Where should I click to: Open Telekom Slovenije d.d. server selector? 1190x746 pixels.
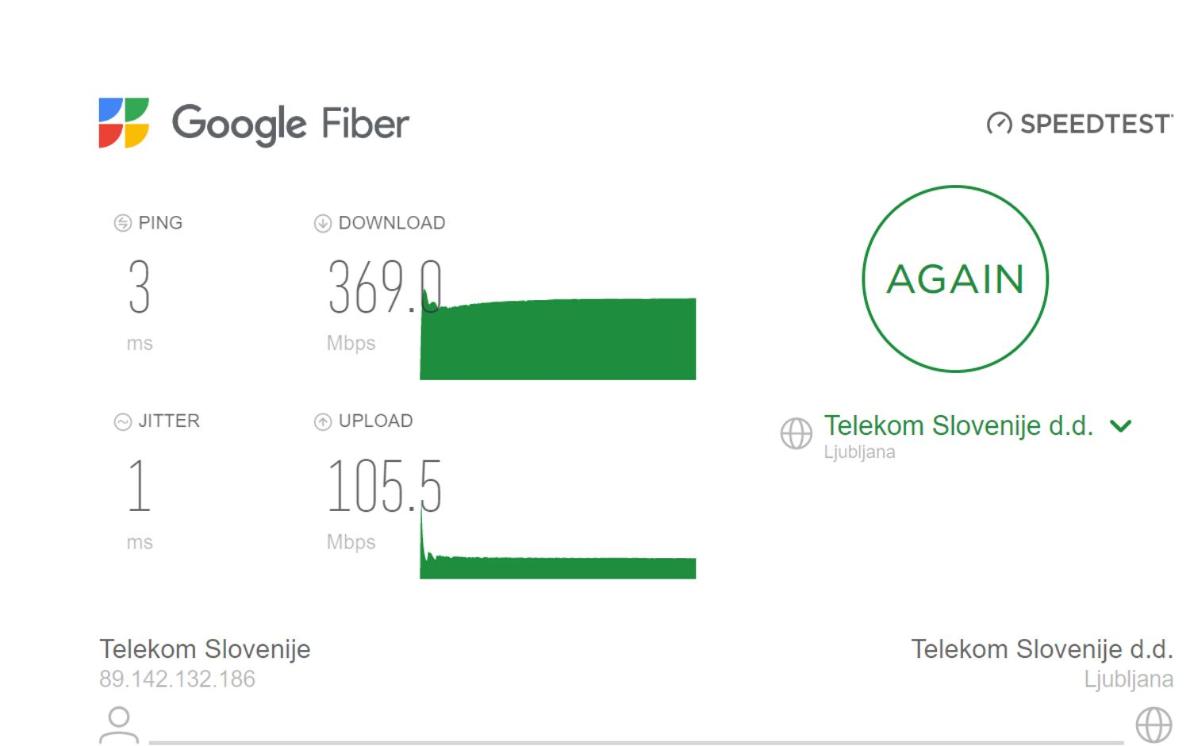959,426
